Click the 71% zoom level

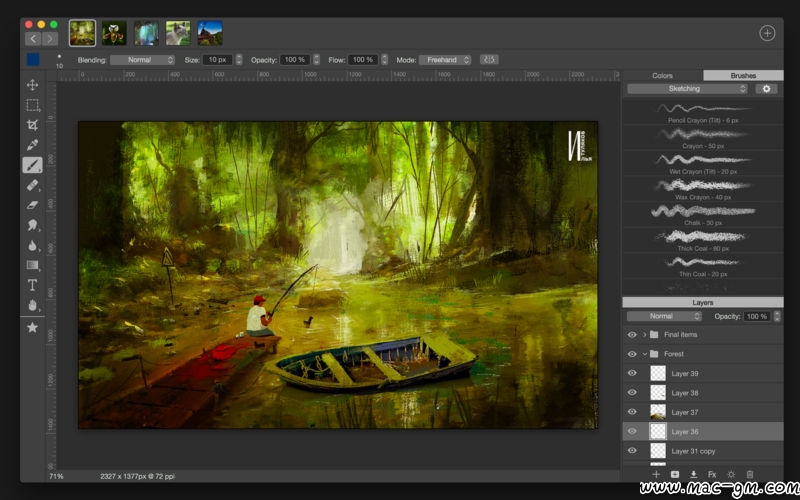pos(56,476)
